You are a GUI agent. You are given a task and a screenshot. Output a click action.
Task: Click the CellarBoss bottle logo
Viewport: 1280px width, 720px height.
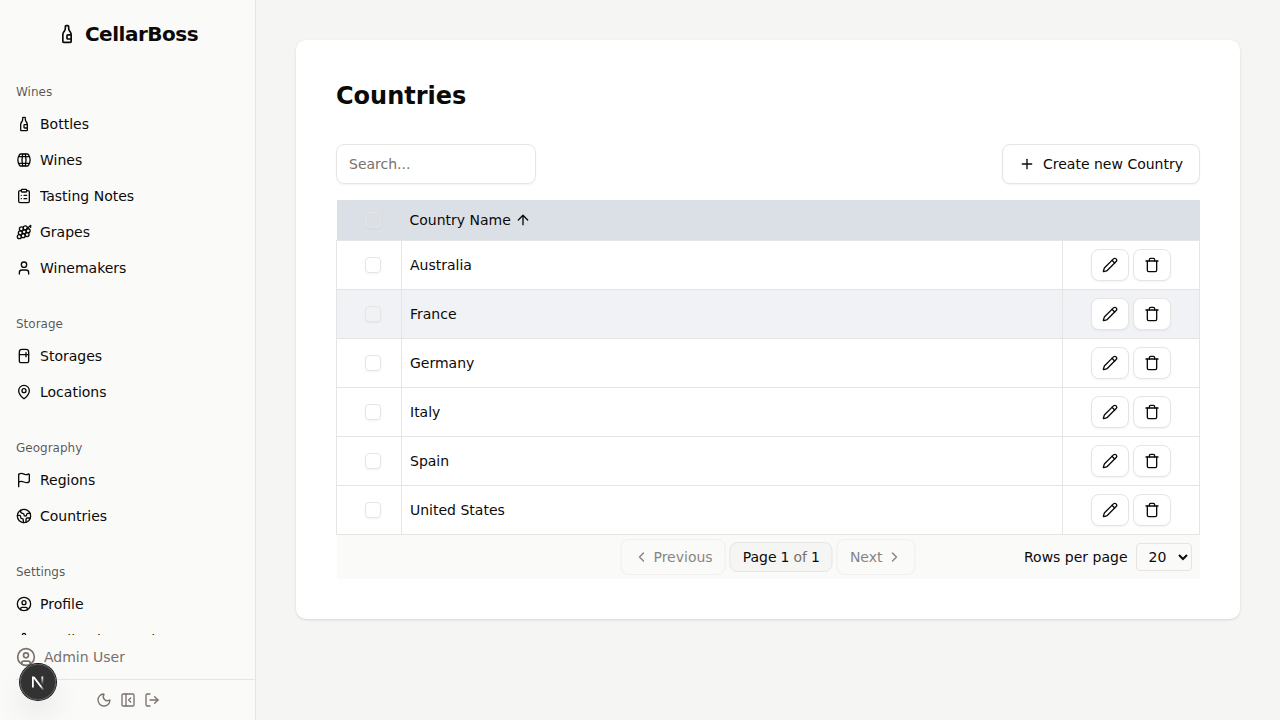tap(67, 33)
